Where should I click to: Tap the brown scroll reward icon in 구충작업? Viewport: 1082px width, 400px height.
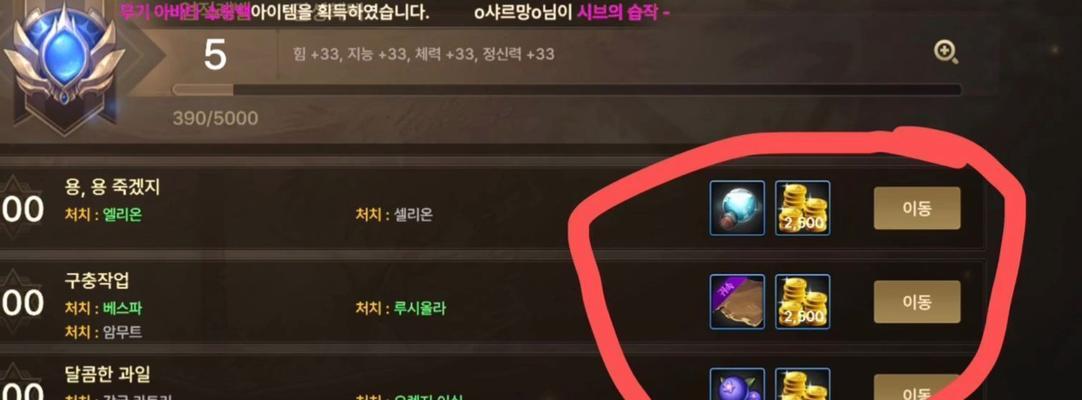pyautogui.click(x=737, y=301)
